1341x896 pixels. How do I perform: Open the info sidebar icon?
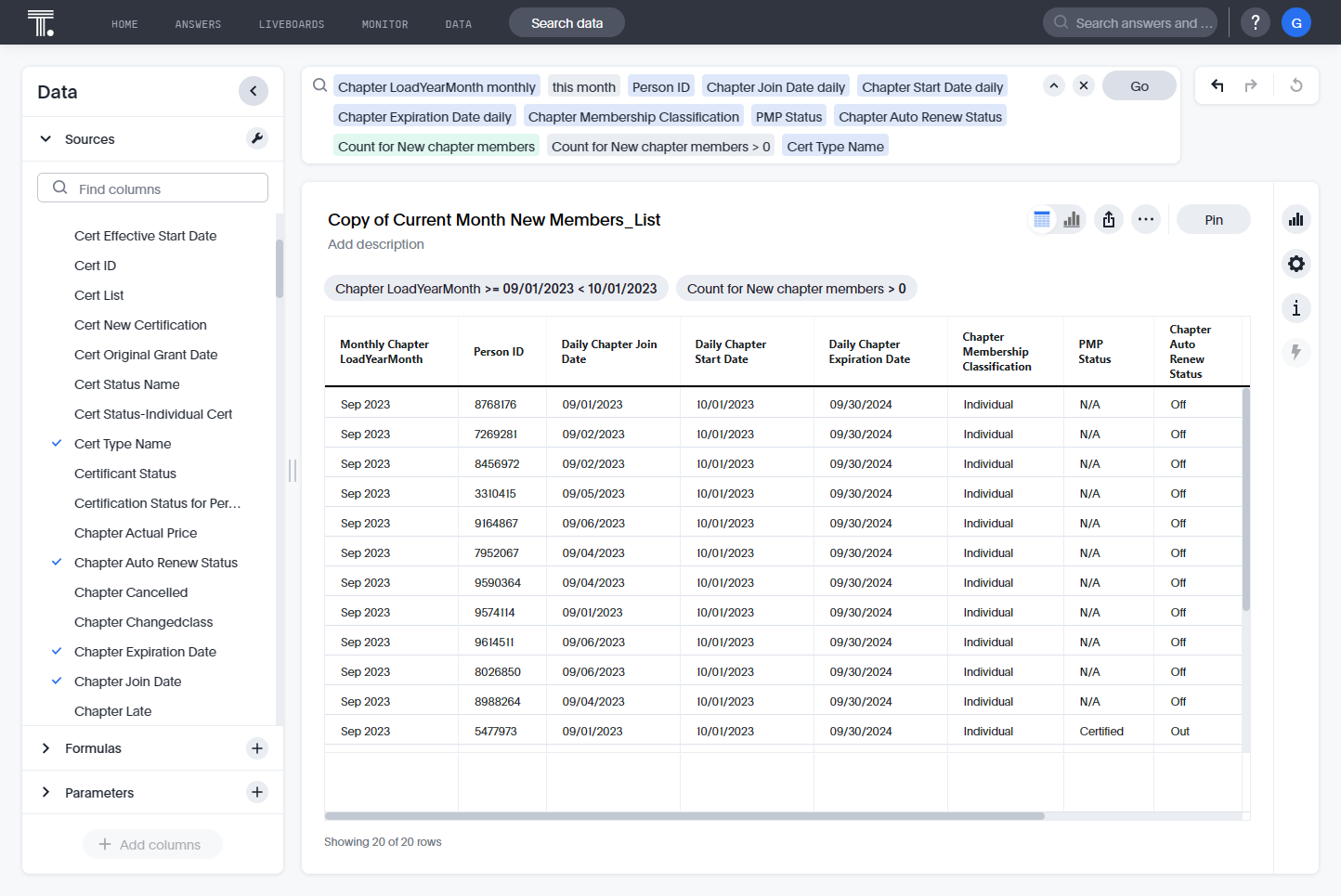point(1296,308)
